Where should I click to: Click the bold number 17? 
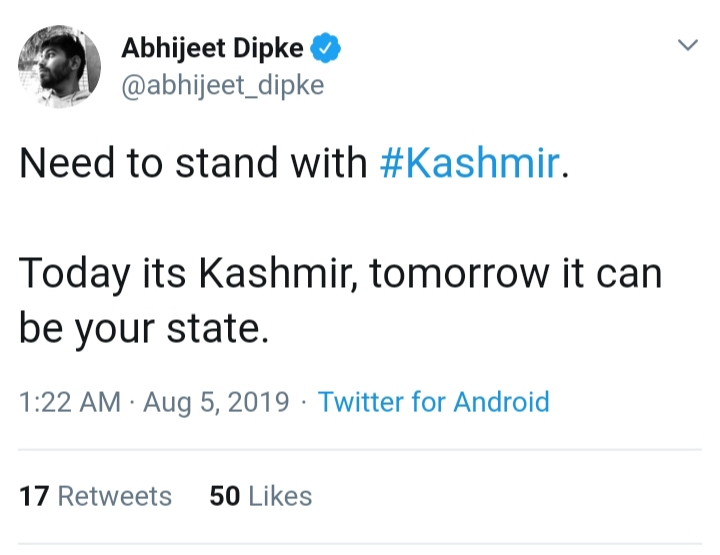(34, 496)
